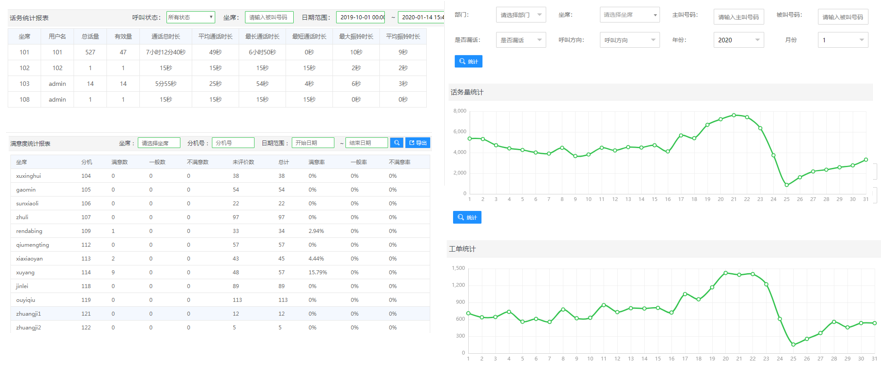Click day 25 lowest point on 话务量统计 chart

tap(786, 185)
